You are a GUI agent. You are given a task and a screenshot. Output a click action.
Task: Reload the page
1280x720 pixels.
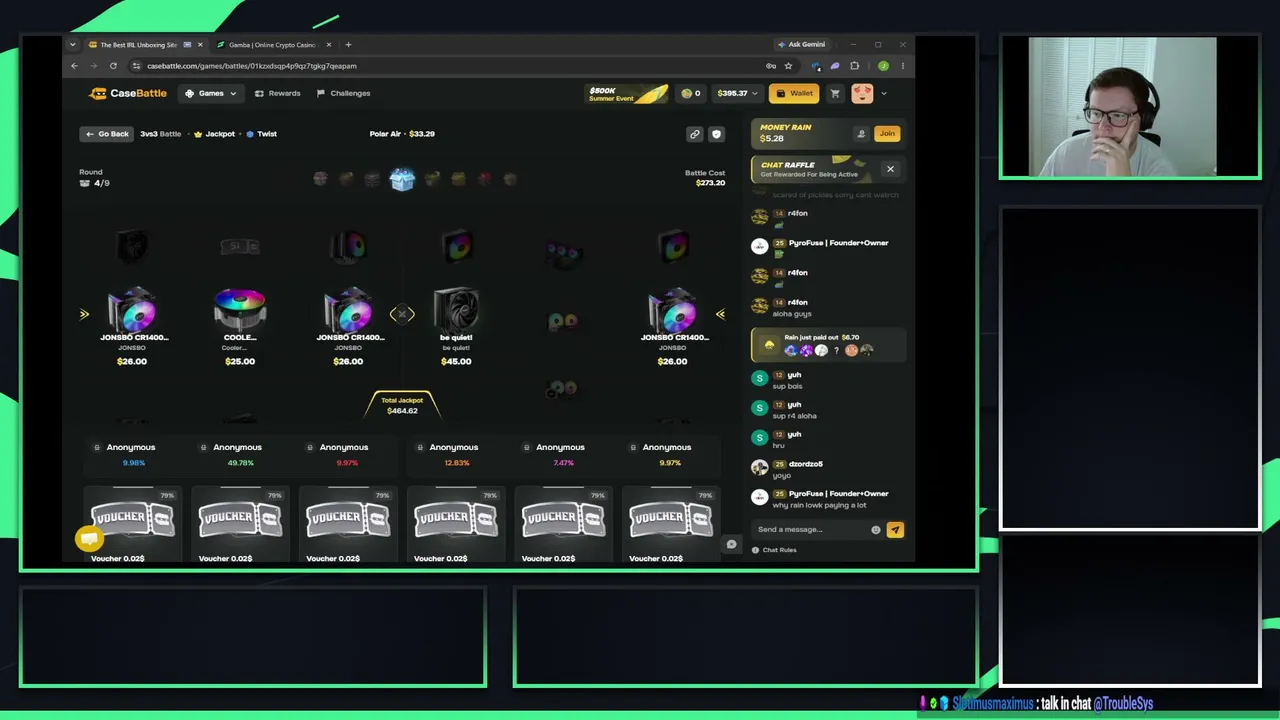coord(113,66)
